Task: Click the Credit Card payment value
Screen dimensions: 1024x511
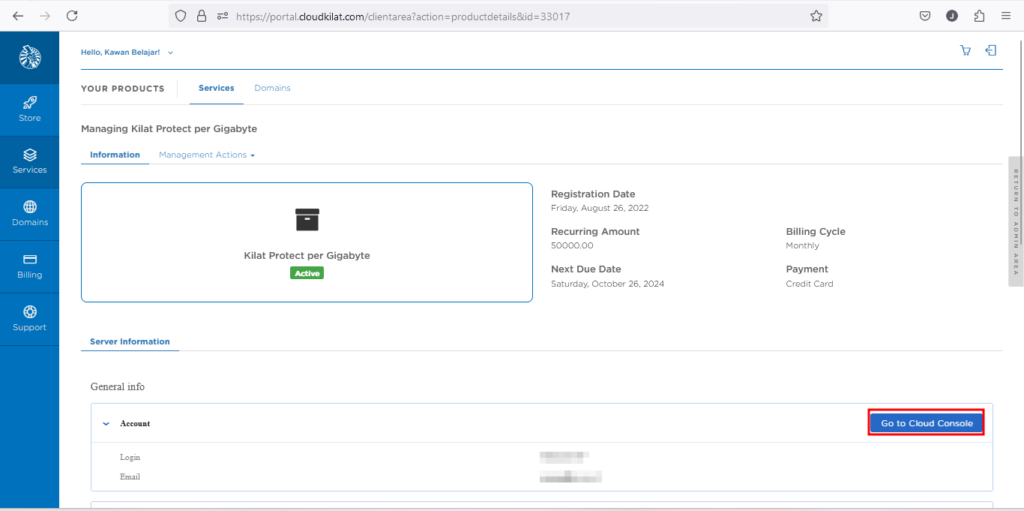Action: 810,284
